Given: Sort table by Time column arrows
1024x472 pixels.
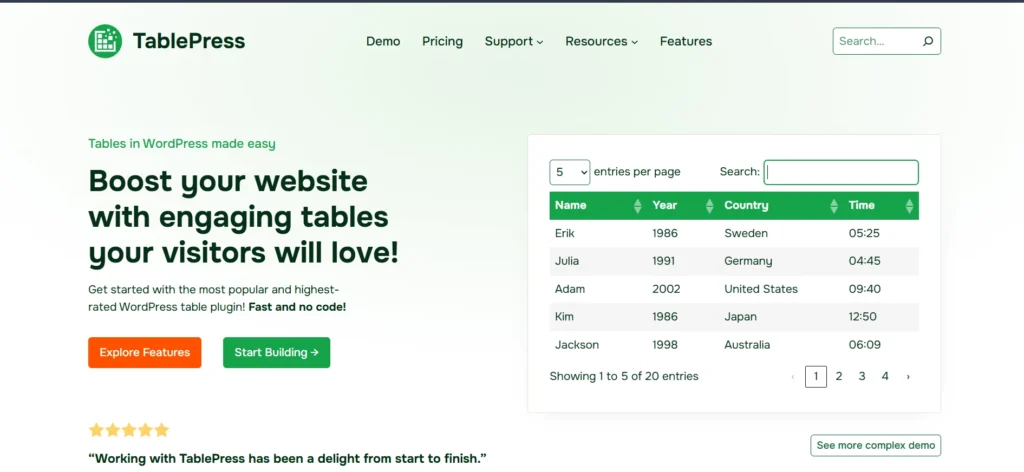Looking at the screenshot, I should (x=909, y=206).
